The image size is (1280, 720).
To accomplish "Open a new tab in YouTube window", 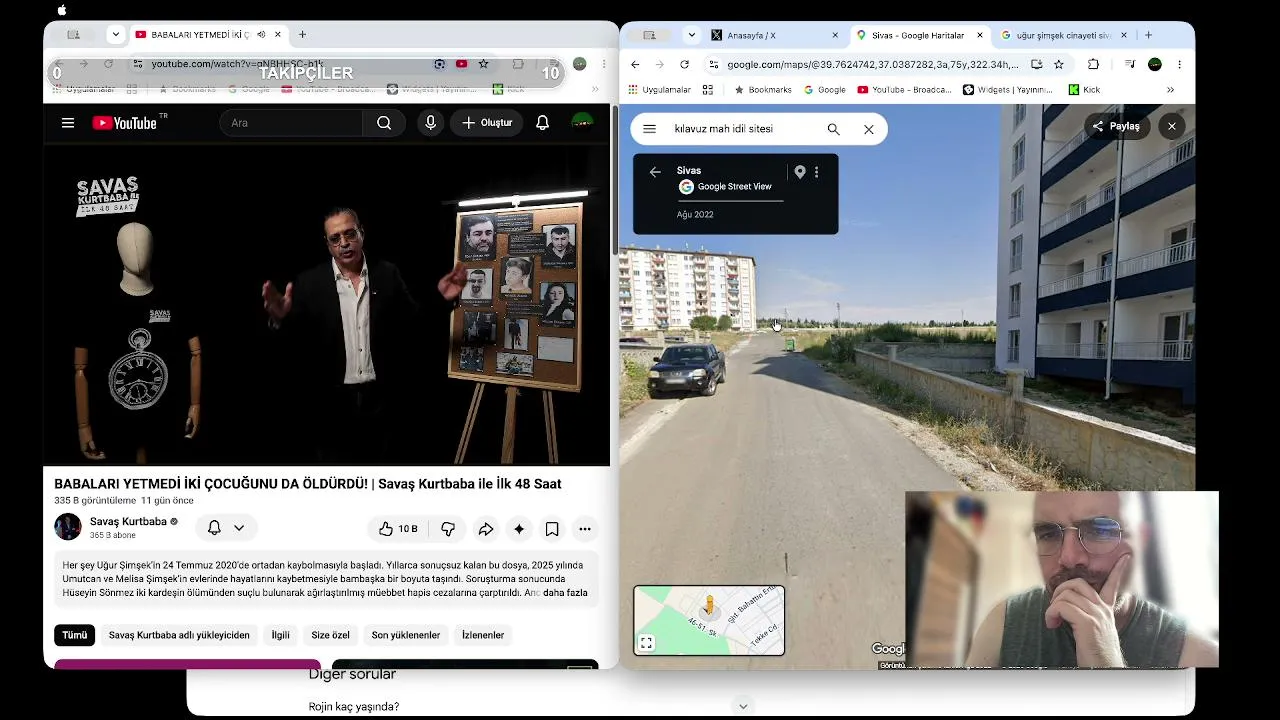I will click(302, 35).
